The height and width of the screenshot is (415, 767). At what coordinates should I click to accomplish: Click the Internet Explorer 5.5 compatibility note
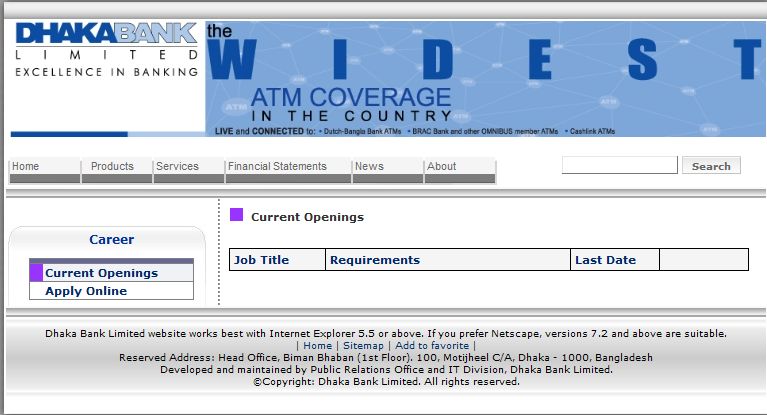click(x=385, y=334)
